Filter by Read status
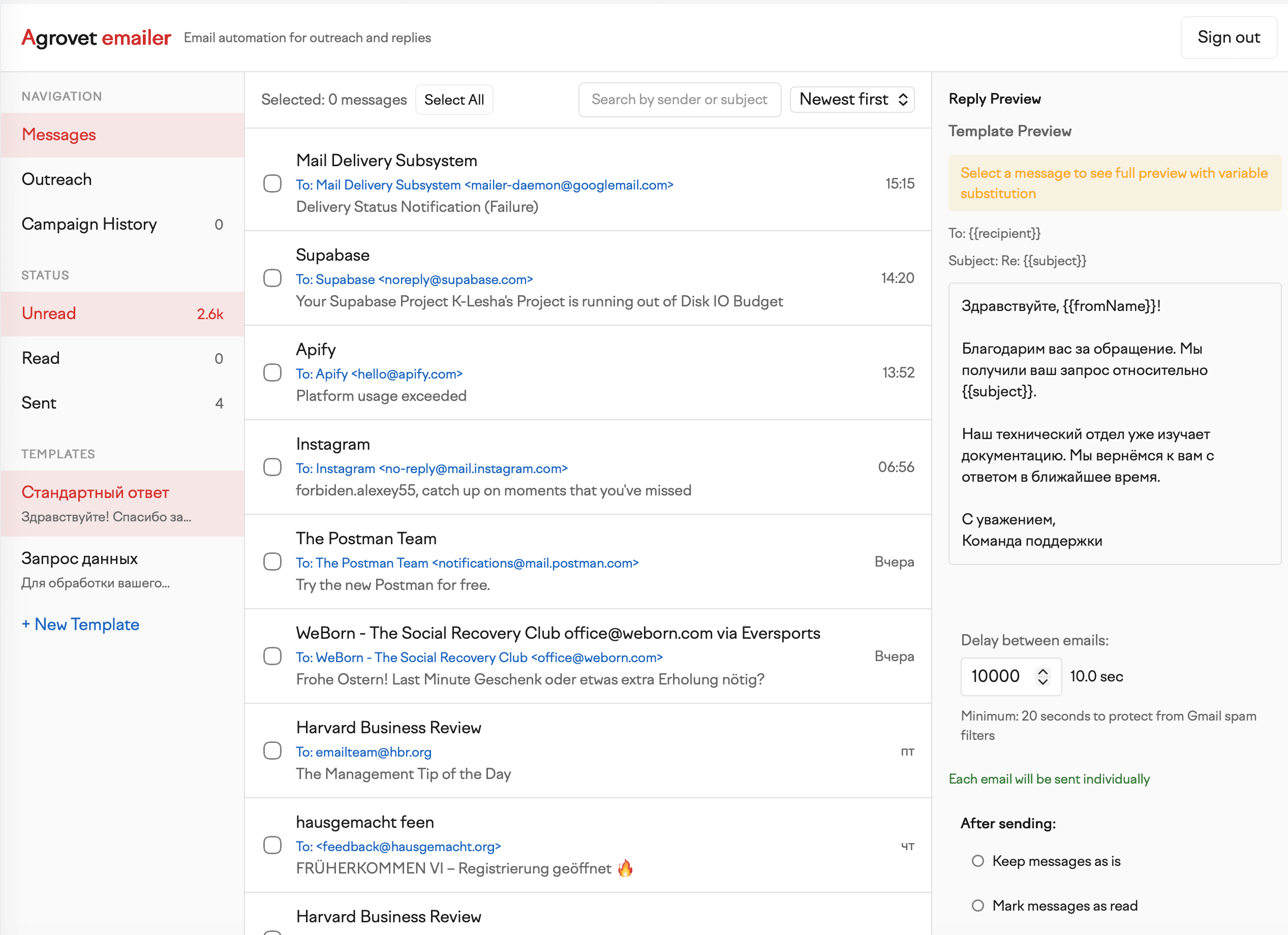Screen dimensions: 1288x935 (40, 358)
